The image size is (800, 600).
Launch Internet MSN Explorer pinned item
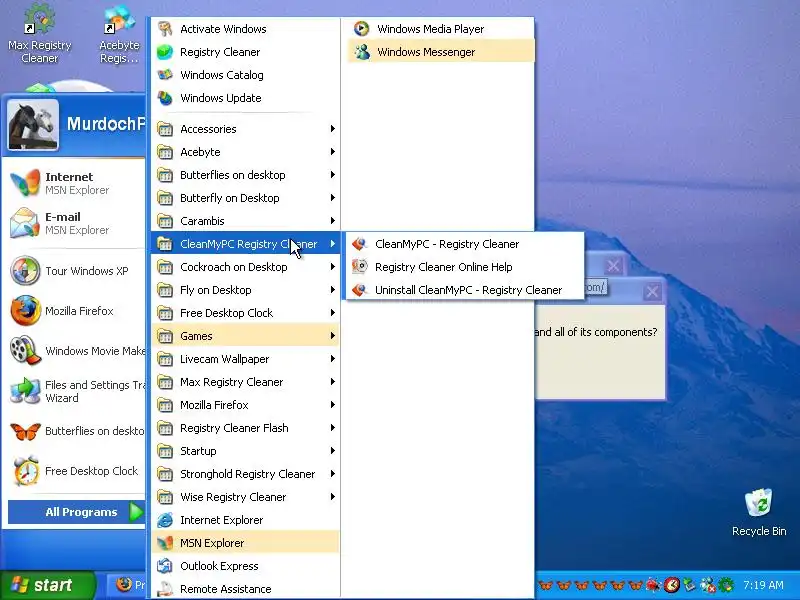[76, 183]
